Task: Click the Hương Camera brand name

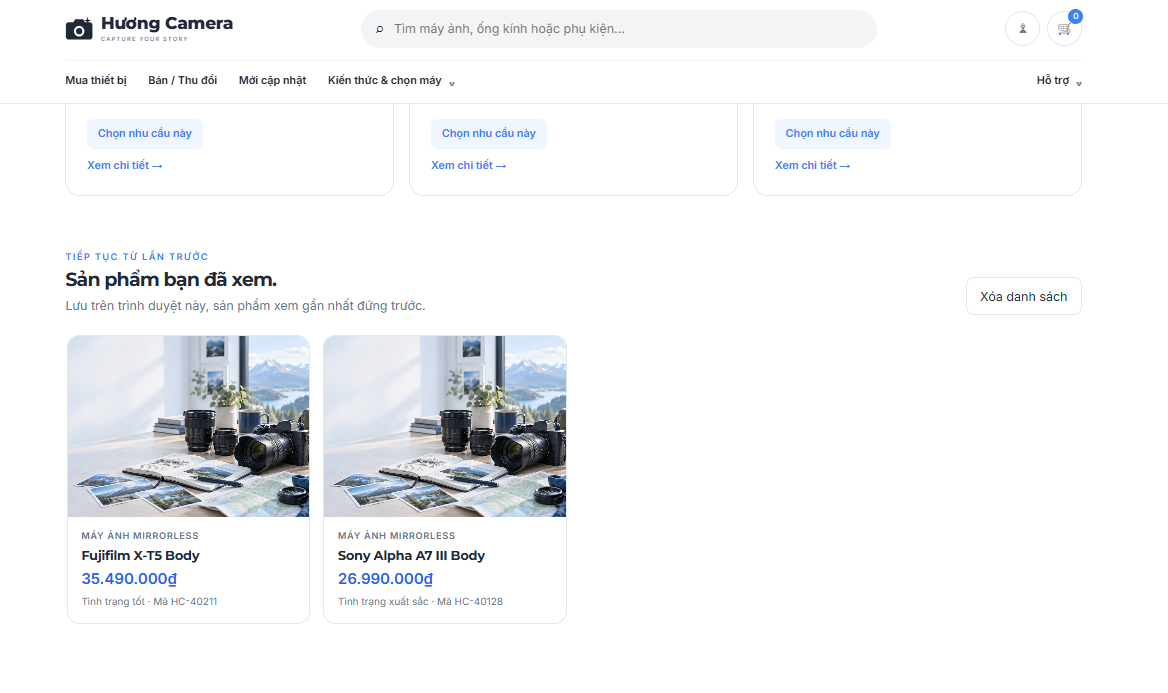Action: pos(167,24)
